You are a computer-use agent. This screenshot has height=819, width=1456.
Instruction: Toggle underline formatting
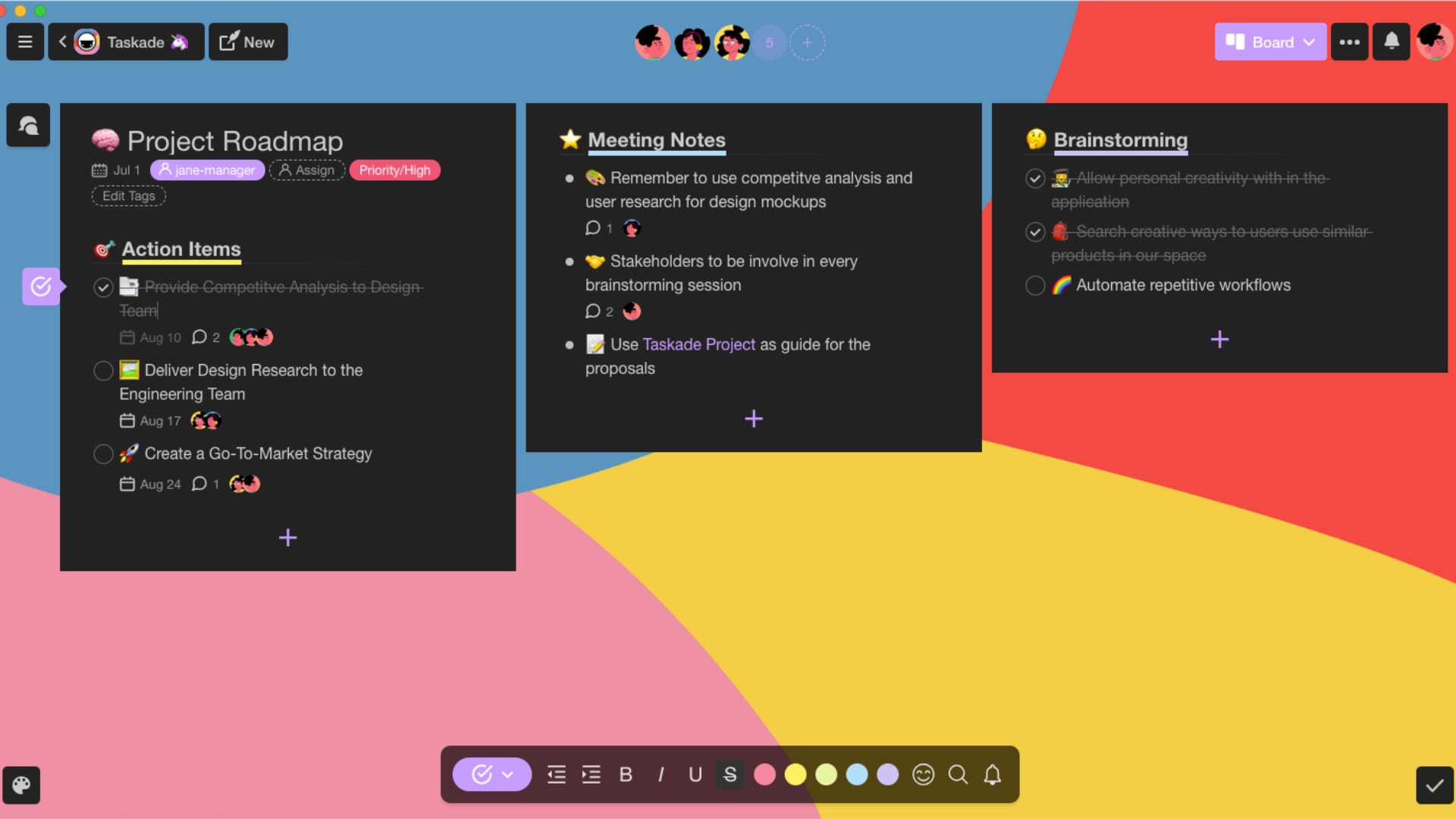pyautogui.click(x=695, y=774)
